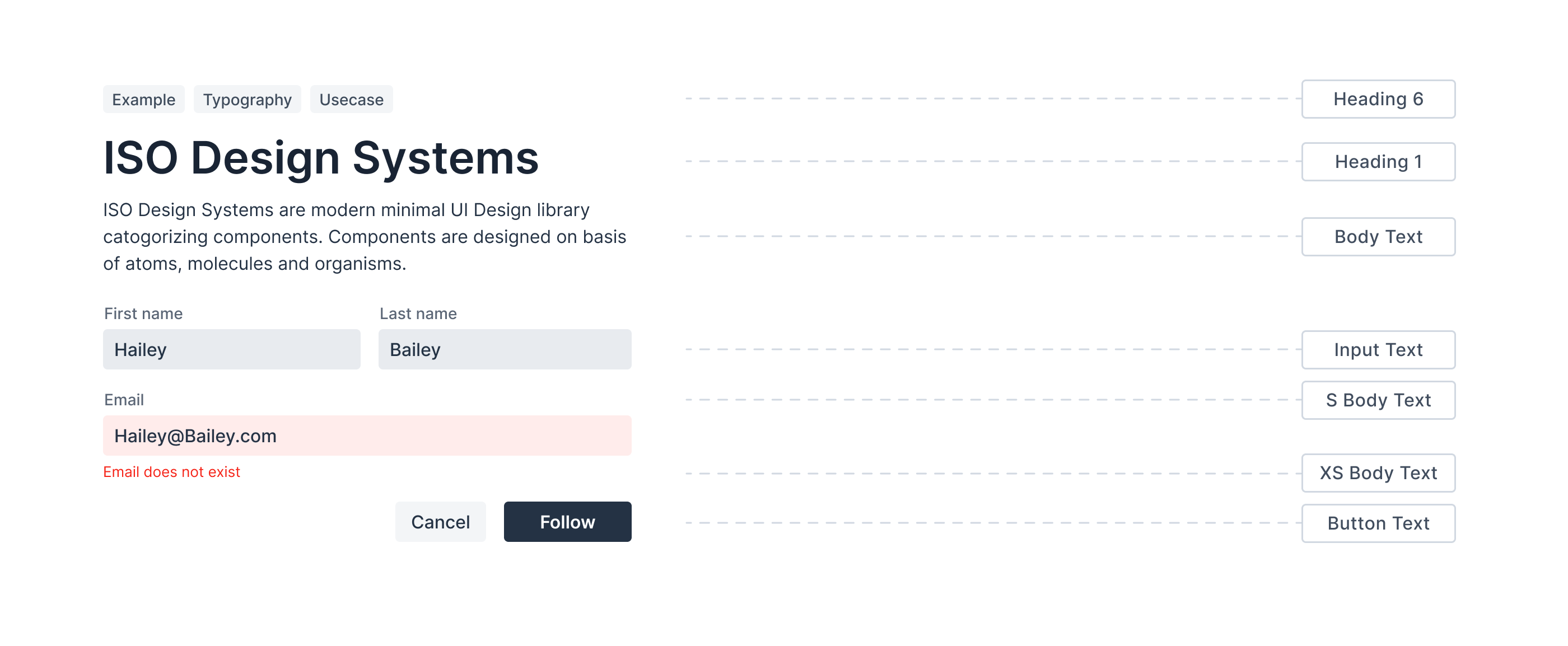The width and height of the screenshot is (1568, 646).
Task: Click the ISO Design Systems heading
Action: coord(321,158)
